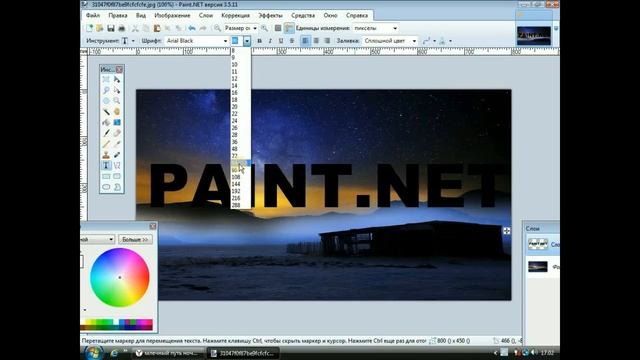This screenshot has width=640, height=360.
Task: Select the Gradient tool
Action: coord(117,122)
